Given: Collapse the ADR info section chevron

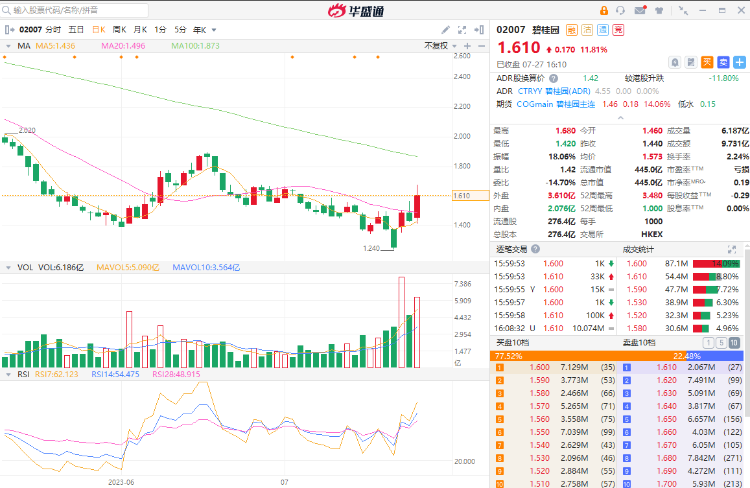Looking at the screenshot, I should pos(620,118).
